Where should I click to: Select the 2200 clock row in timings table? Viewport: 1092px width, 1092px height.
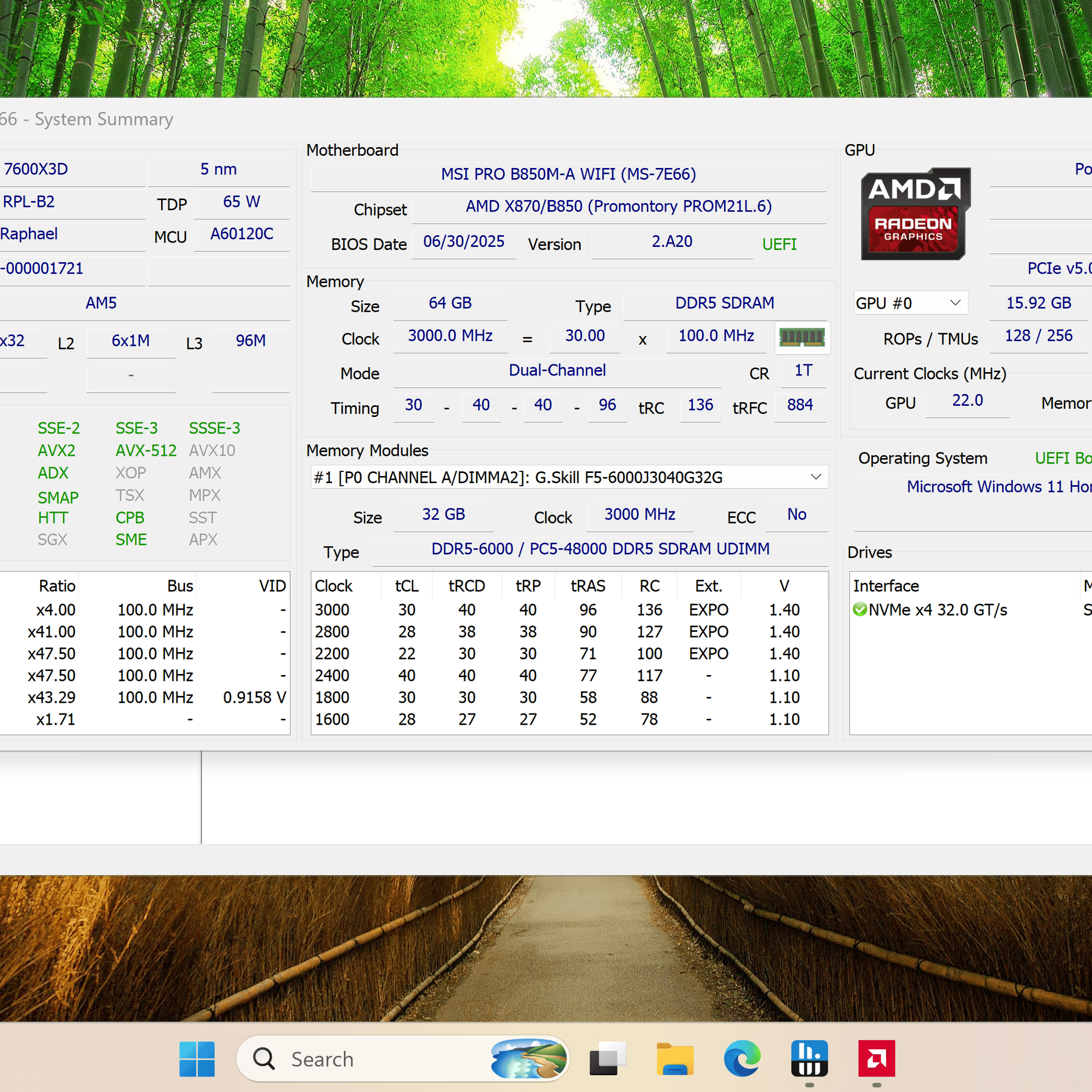[x=569, y=653]
